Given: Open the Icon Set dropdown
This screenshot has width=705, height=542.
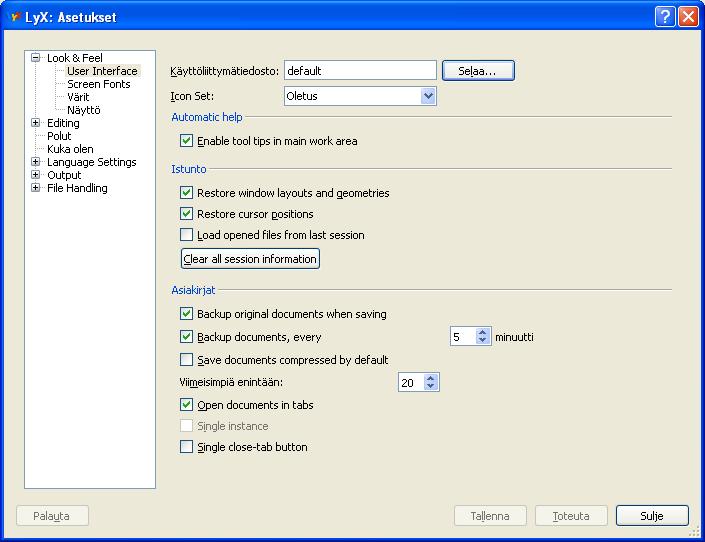Looking at the screenshot, I should [428, 96].
